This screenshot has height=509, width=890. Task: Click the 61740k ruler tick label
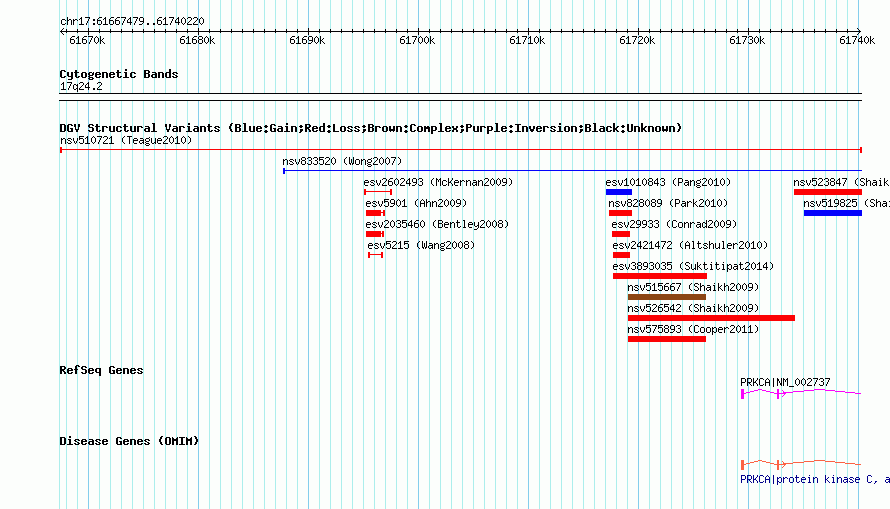coord(857,40)
